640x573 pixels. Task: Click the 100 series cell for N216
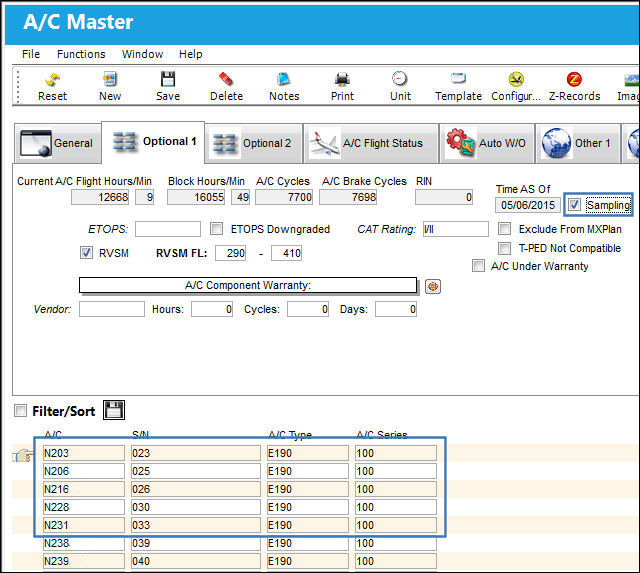coord(396,489)
